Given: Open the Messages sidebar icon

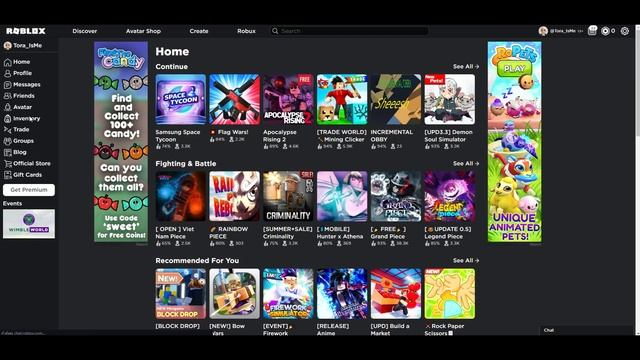Looking at the screenshot, I should [7, 85].
